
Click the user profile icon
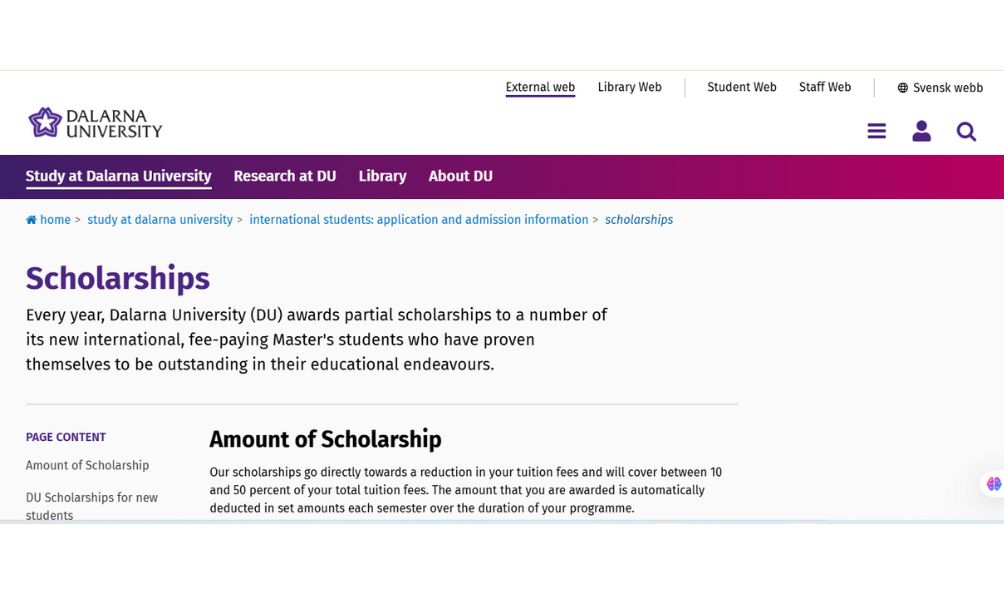coord(921,131)
